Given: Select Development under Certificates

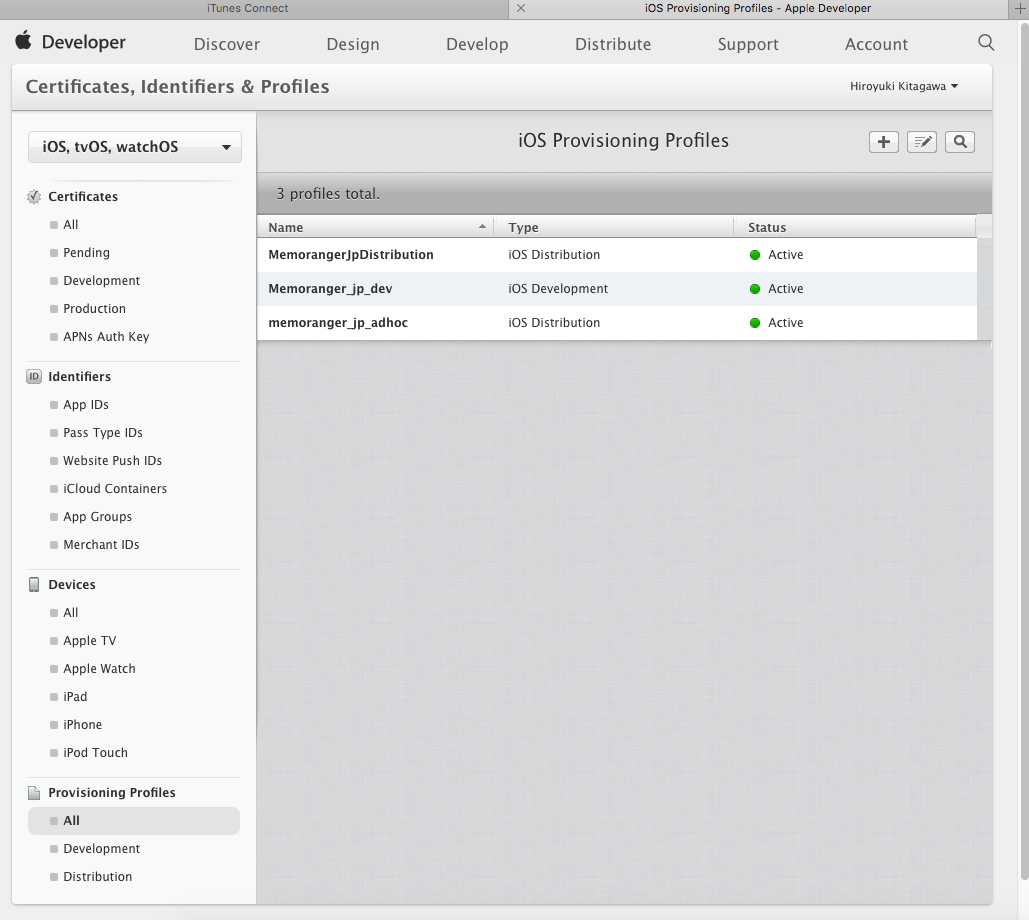Looking at the screenshot, I should click(x=101, y=281).
